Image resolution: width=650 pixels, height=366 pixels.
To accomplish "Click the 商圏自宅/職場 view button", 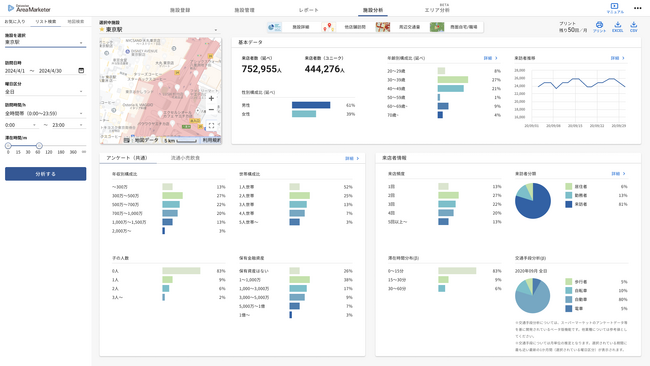I will pyautogui.click(x=464, y=27).
